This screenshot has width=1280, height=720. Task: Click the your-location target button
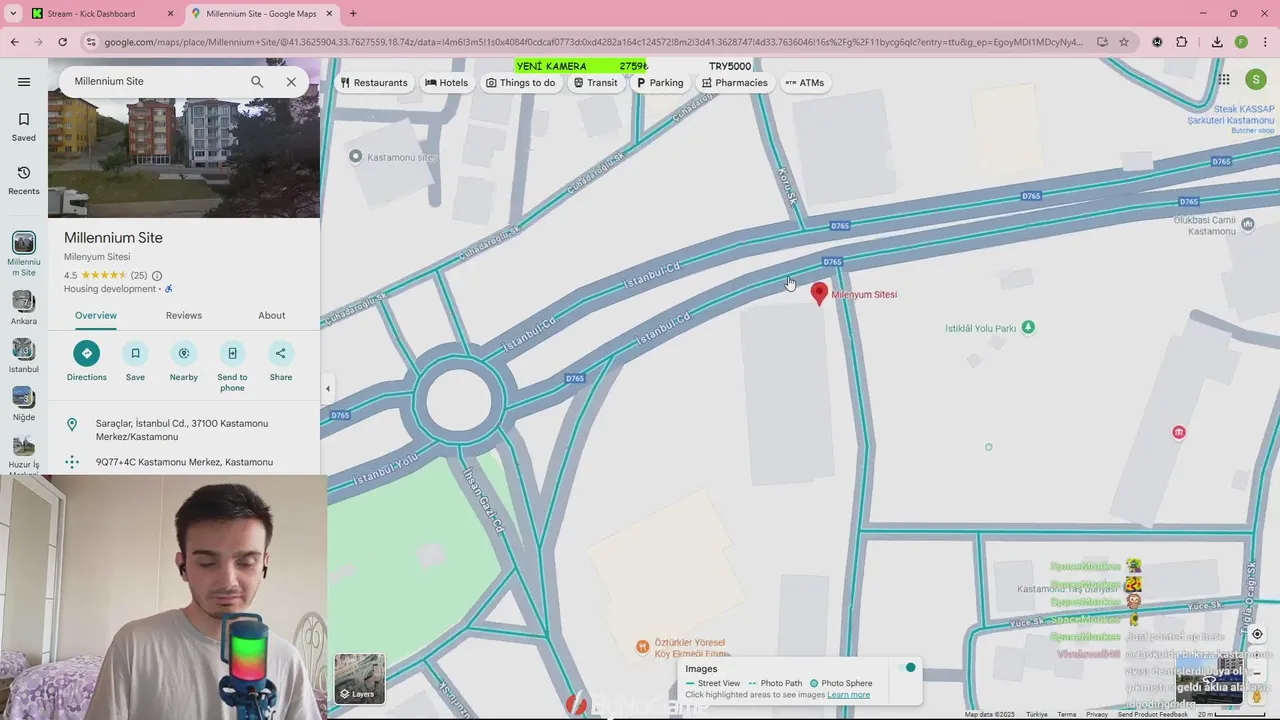(1257, 634)
